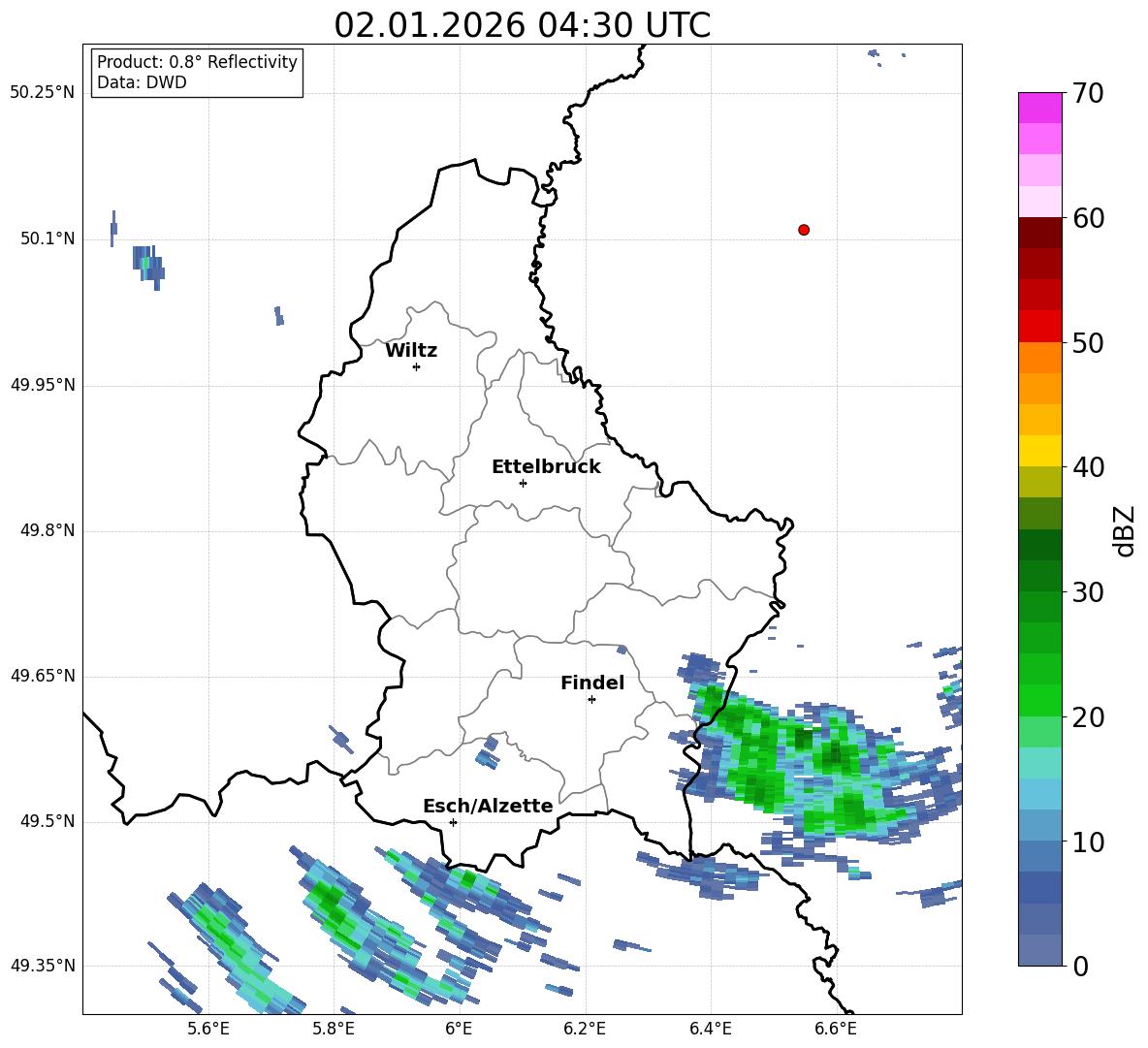Image resolution: width=1148 pixels, height=1048 pixels.
Task: Click the Product: 0.8° Reflectivity text
Action: pyautogui.click(x=197, y=61)
